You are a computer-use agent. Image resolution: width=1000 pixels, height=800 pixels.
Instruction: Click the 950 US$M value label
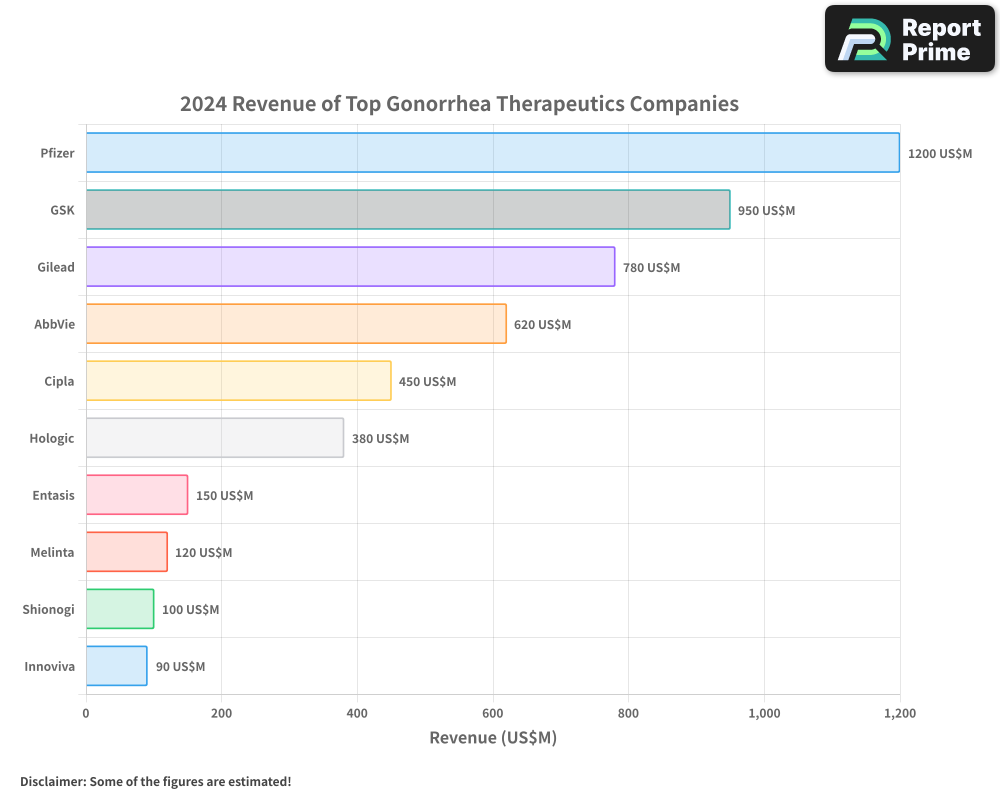tap(766, 211)
